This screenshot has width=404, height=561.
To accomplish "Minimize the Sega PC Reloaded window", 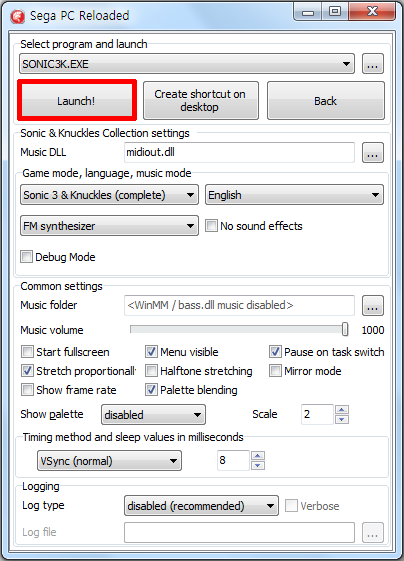I will point(308,13).
